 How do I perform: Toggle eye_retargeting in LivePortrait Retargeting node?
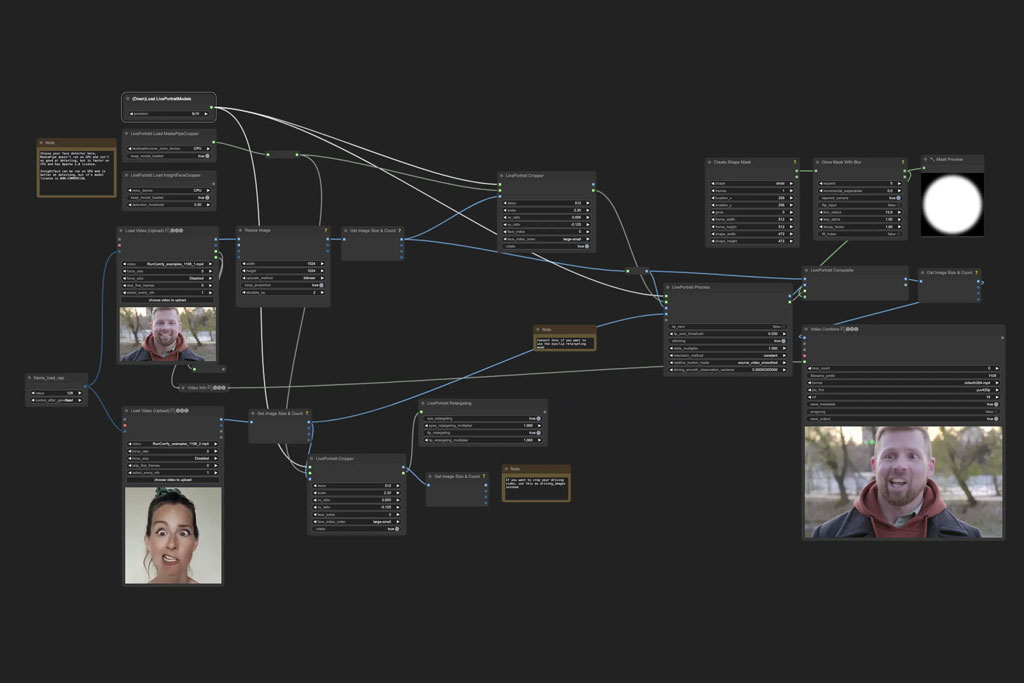(x=483, y=419)
